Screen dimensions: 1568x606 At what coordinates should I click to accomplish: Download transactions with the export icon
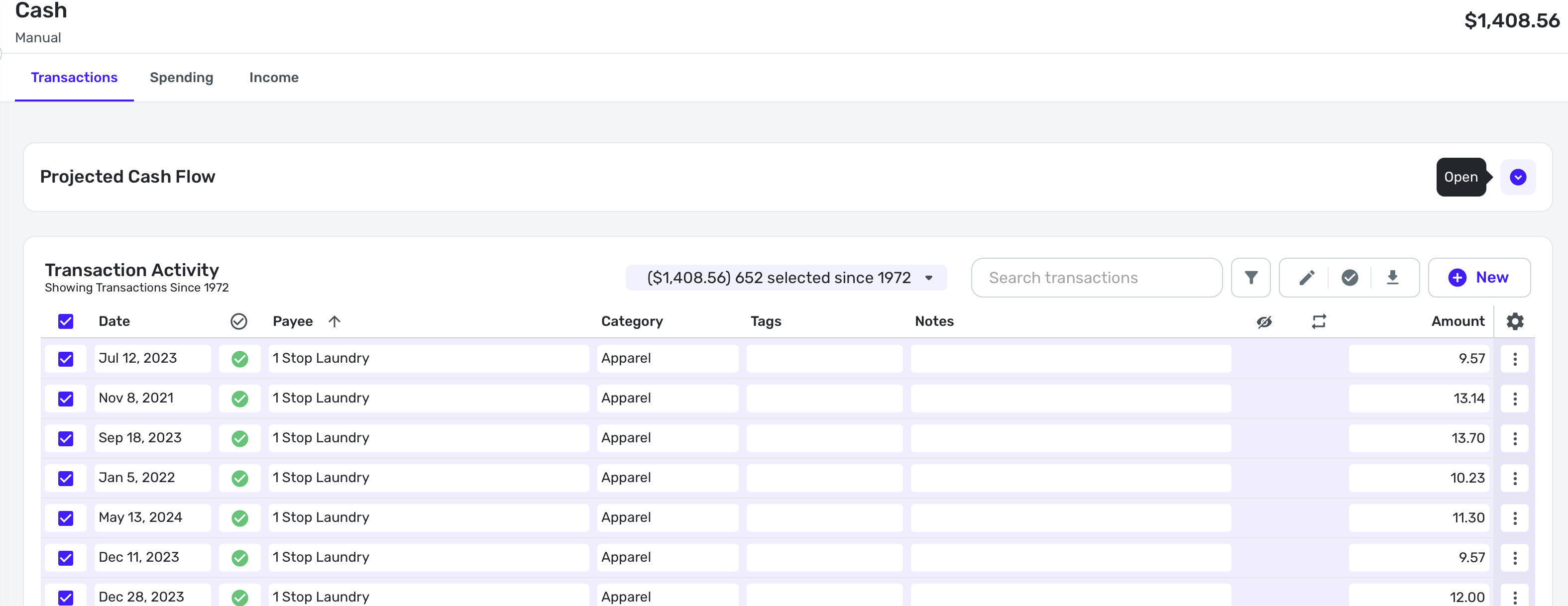[1392, 278]
